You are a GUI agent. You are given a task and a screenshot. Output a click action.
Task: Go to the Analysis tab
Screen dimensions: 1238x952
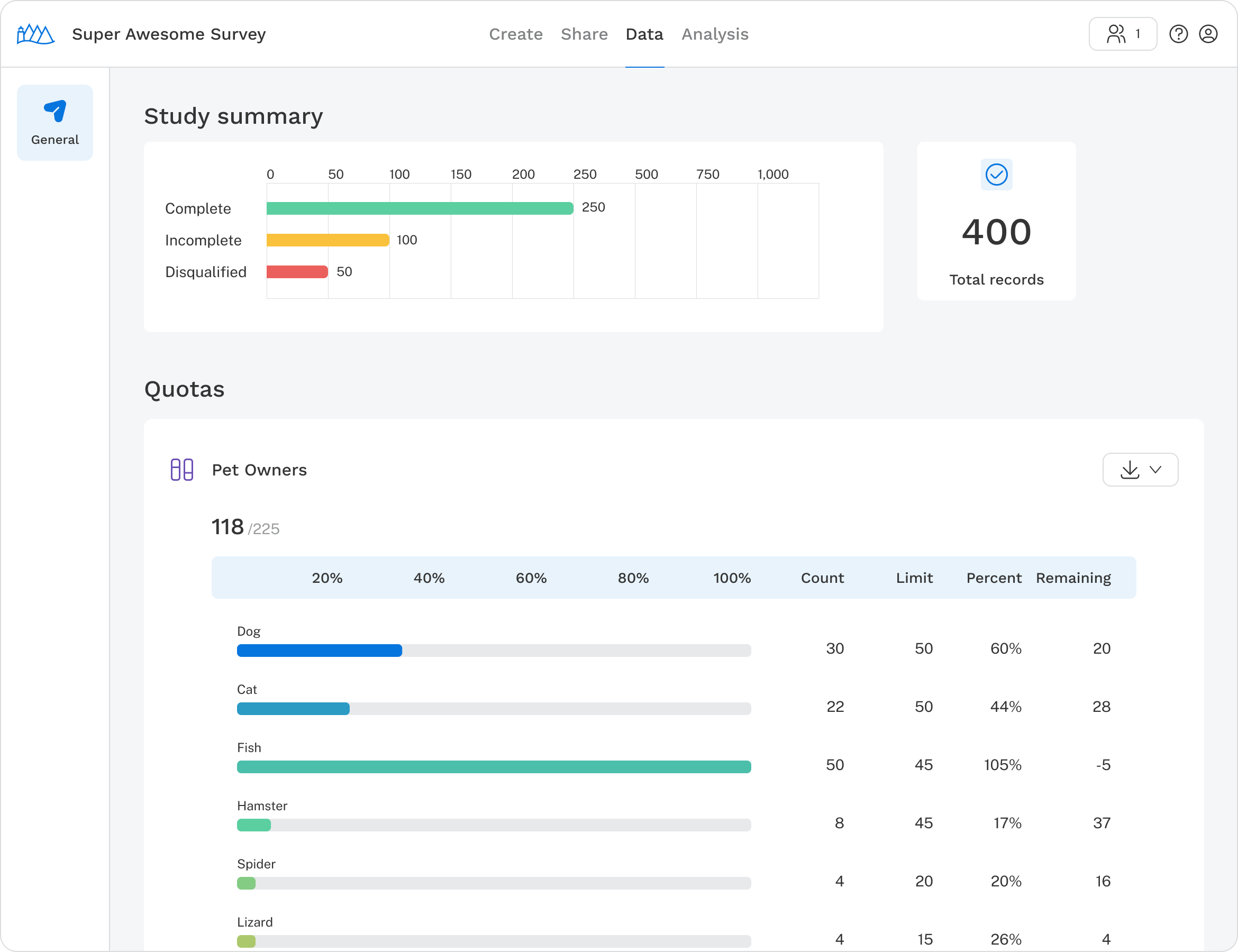pyautogui.click(x=715, y=34)
